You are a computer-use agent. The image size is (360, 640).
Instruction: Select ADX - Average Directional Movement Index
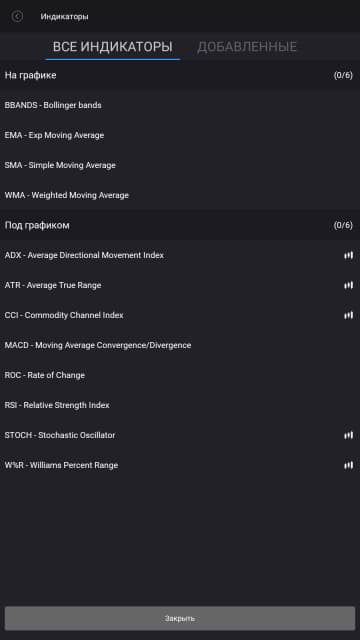(180, 255)
